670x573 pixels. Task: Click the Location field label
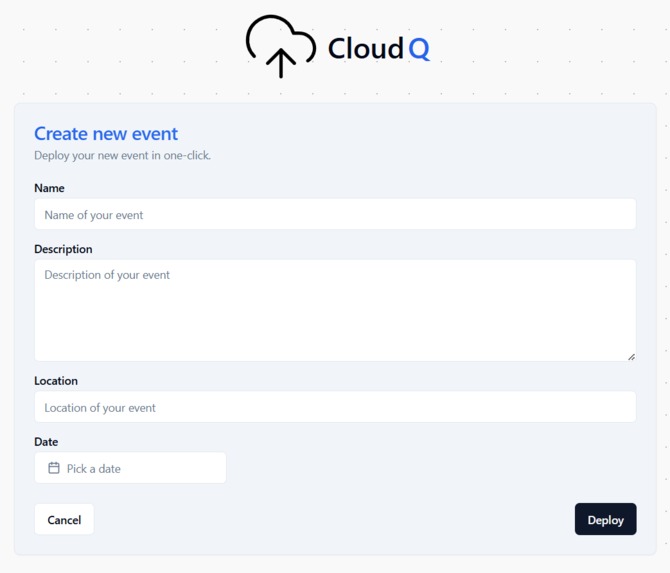pyautogui.click(x=56, y=381)
